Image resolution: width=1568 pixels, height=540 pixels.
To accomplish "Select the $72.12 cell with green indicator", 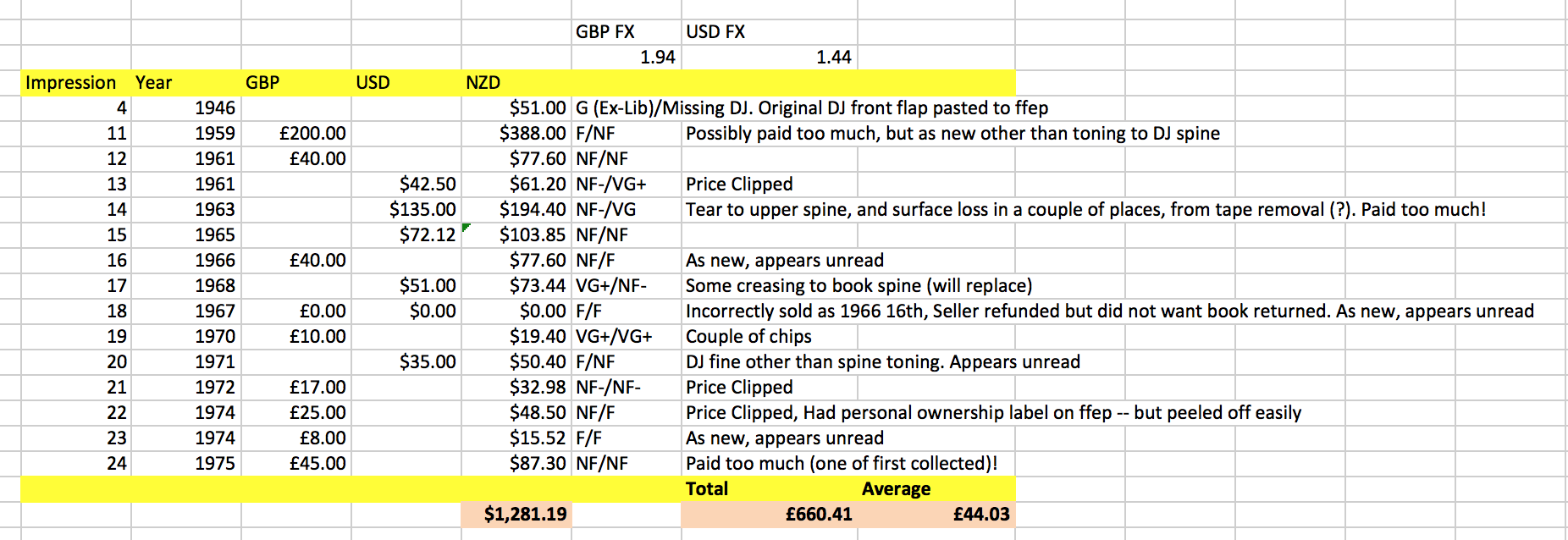I will click(406, 235).
